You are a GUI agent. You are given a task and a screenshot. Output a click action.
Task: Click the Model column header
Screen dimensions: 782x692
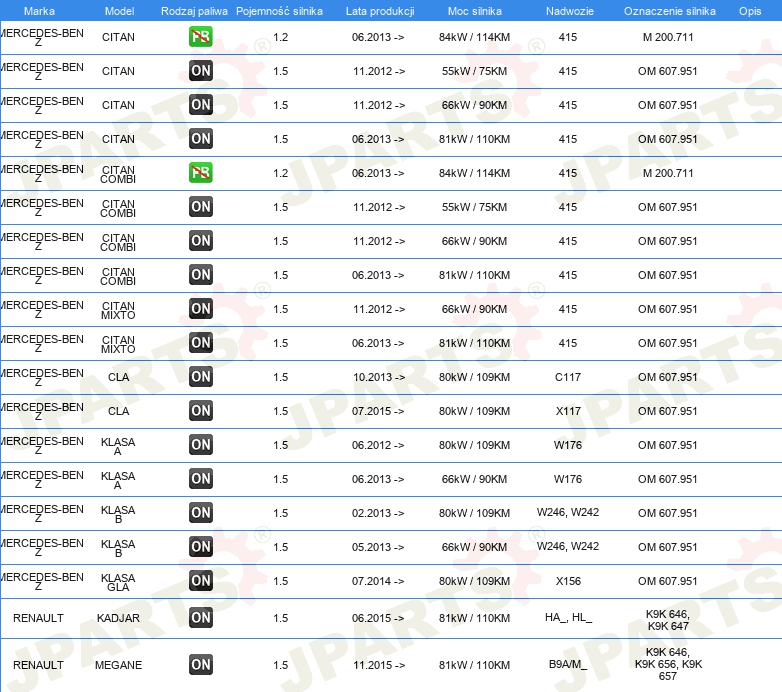(119, 11)
